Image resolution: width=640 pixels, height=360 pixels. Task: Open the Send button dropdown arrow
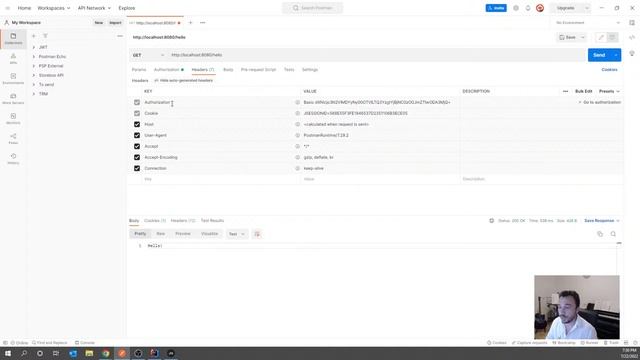coord(616,55)
